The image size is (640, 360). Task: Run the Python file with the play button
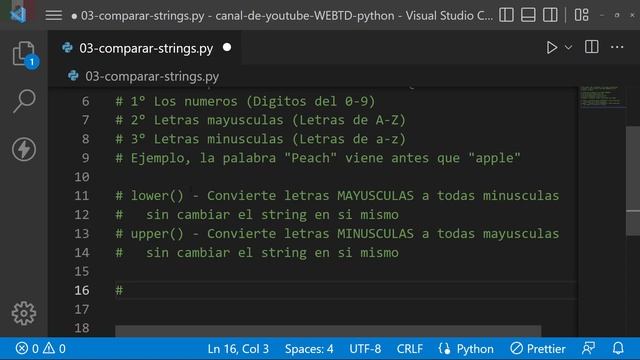tap(551, 48)
